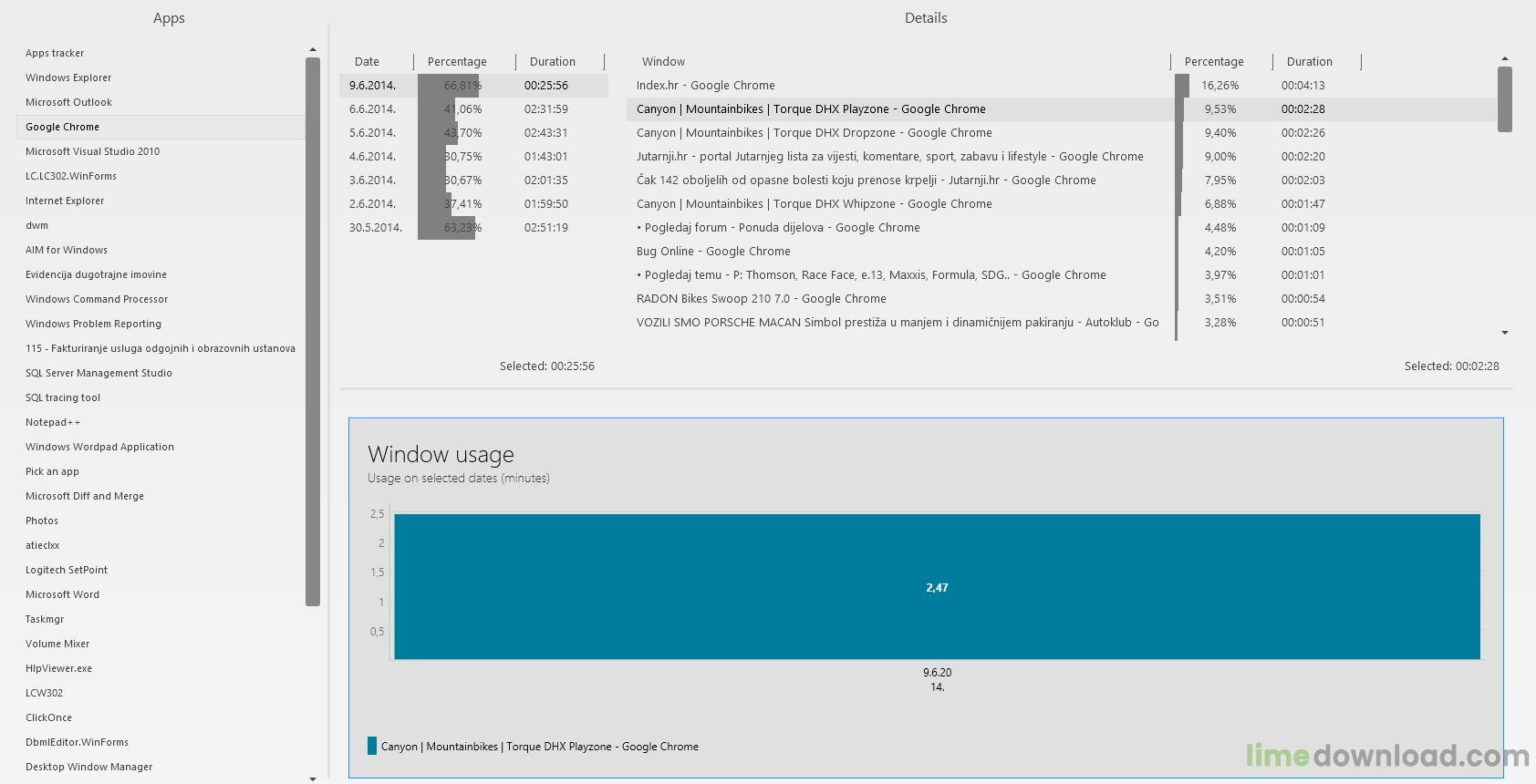1536x784 pixels.
Task: Click the 2,47 bar in chart
Action: tap(937, 587)
